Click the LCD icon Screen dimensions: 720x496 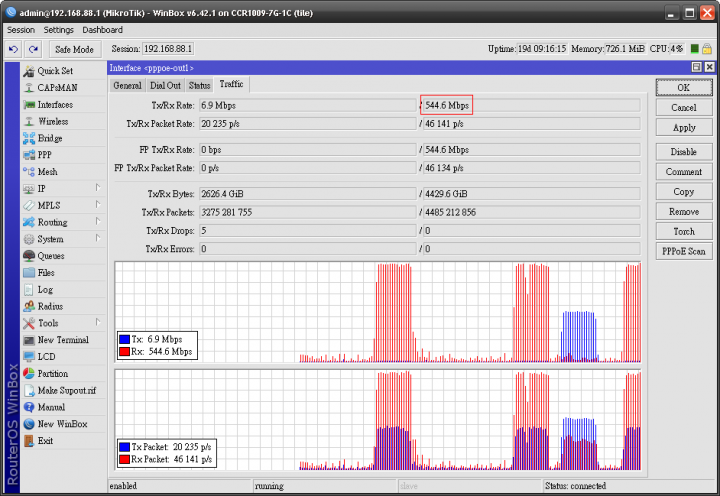29,357
